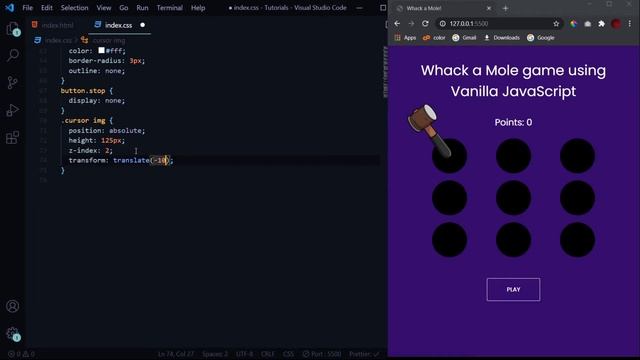
Task: Open the Help menu
Action: click(x=198, y=8)
